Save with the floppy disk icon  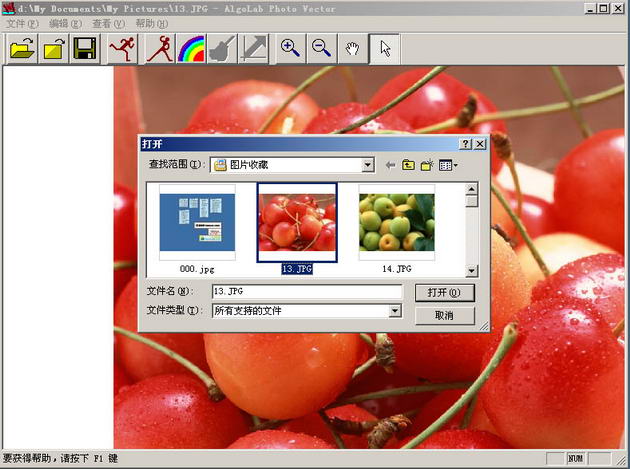[x=85, y=49]
